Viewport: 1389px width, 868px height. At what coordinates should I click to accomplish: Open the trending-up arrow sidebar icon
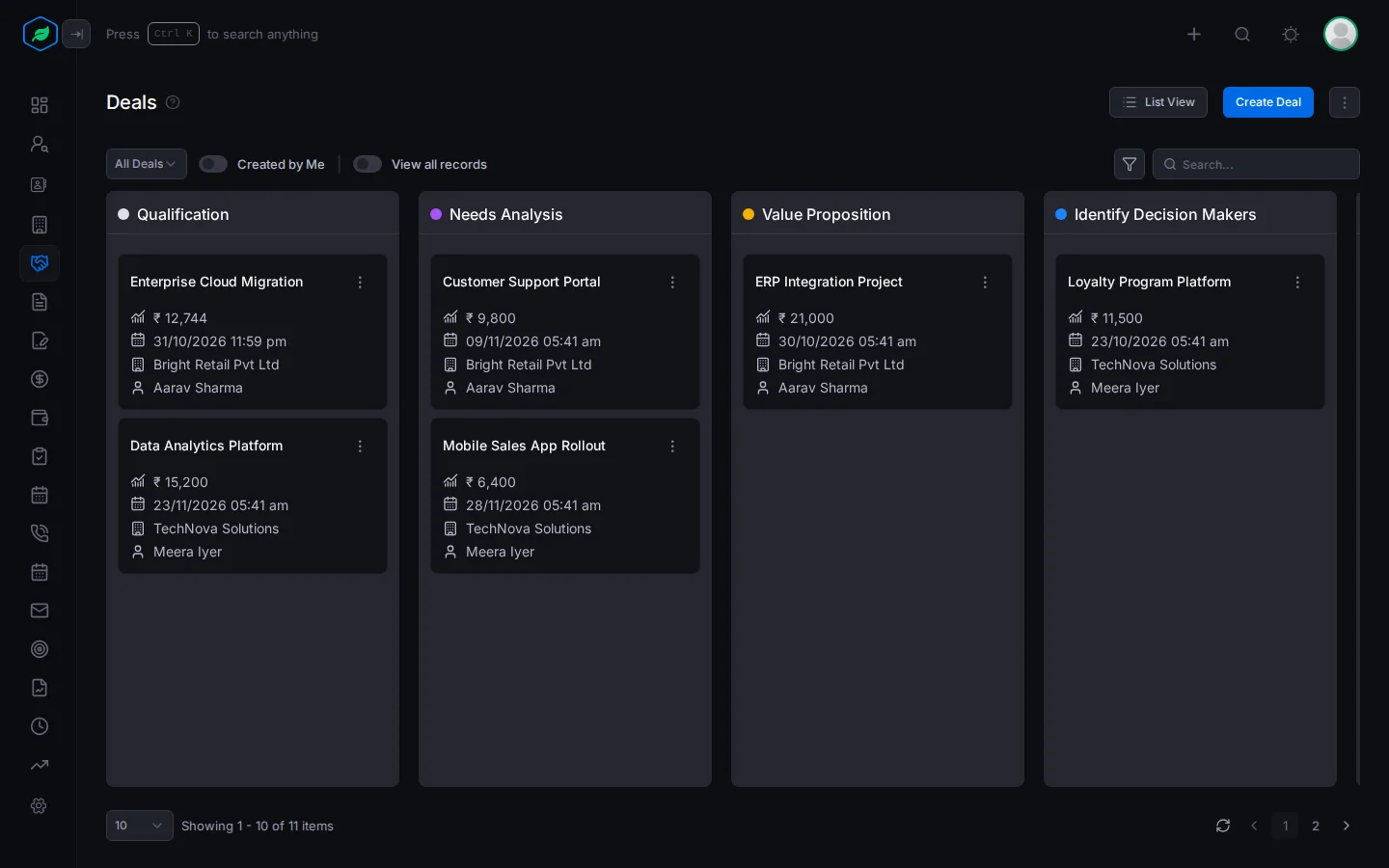click(40, 765)
